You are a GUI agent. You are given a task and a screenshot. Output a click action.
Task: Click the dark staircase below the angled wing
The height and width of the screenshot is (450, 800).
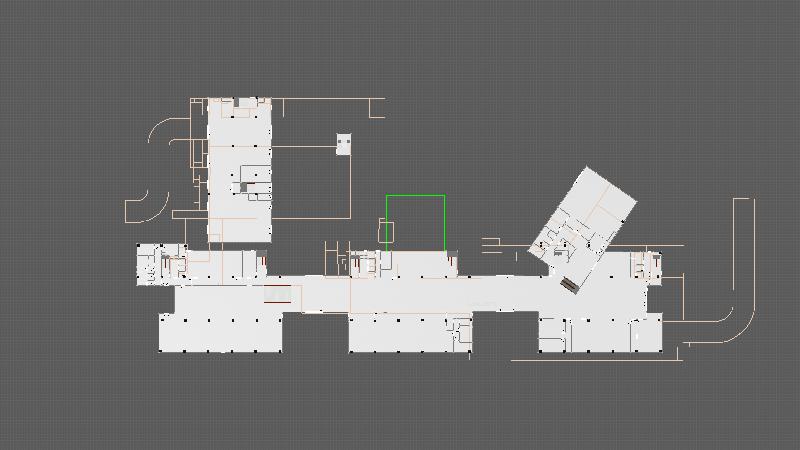(x=569, y=285)
